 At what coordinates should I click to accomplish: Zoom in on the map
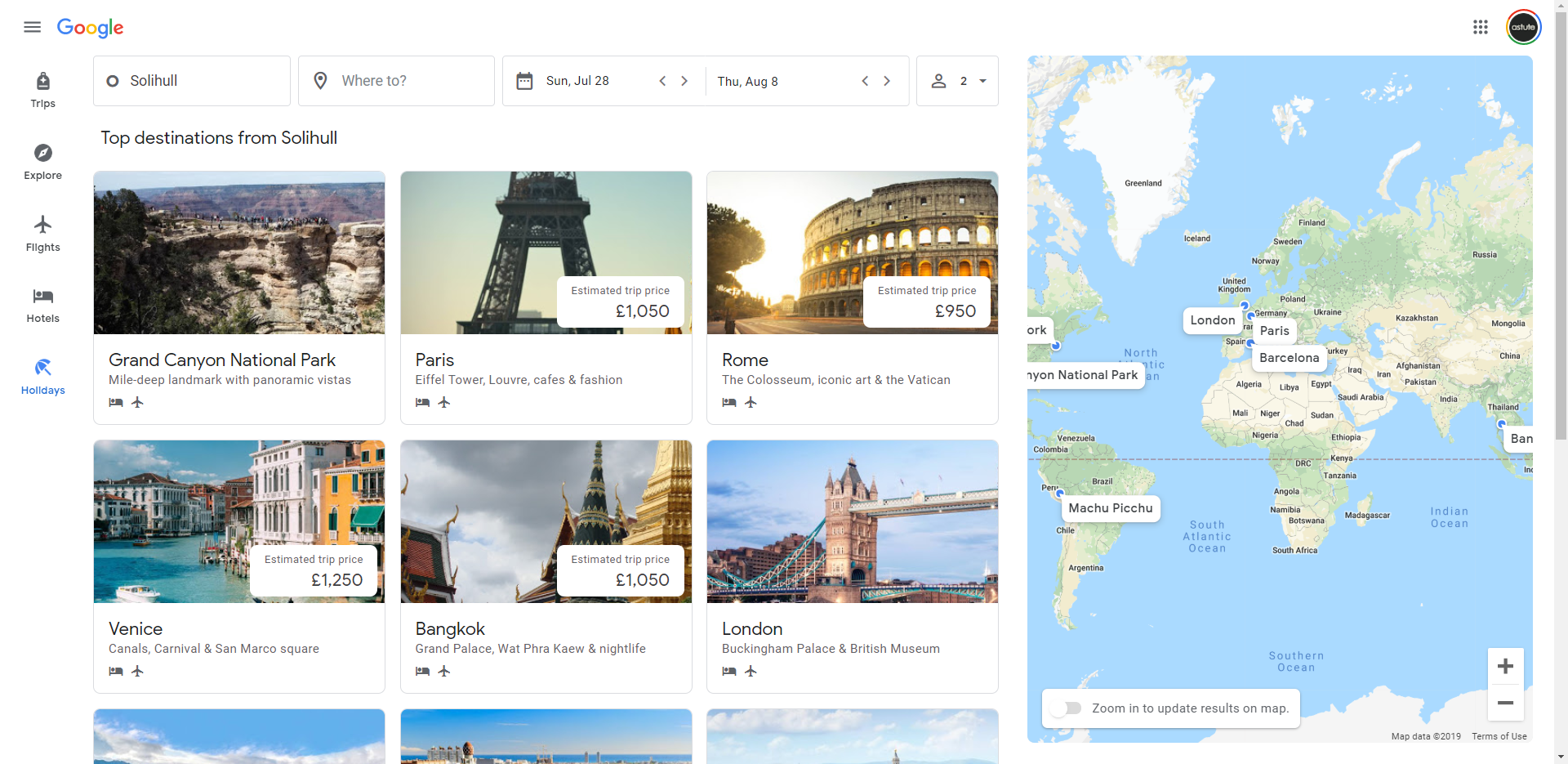click(1505, 667)
